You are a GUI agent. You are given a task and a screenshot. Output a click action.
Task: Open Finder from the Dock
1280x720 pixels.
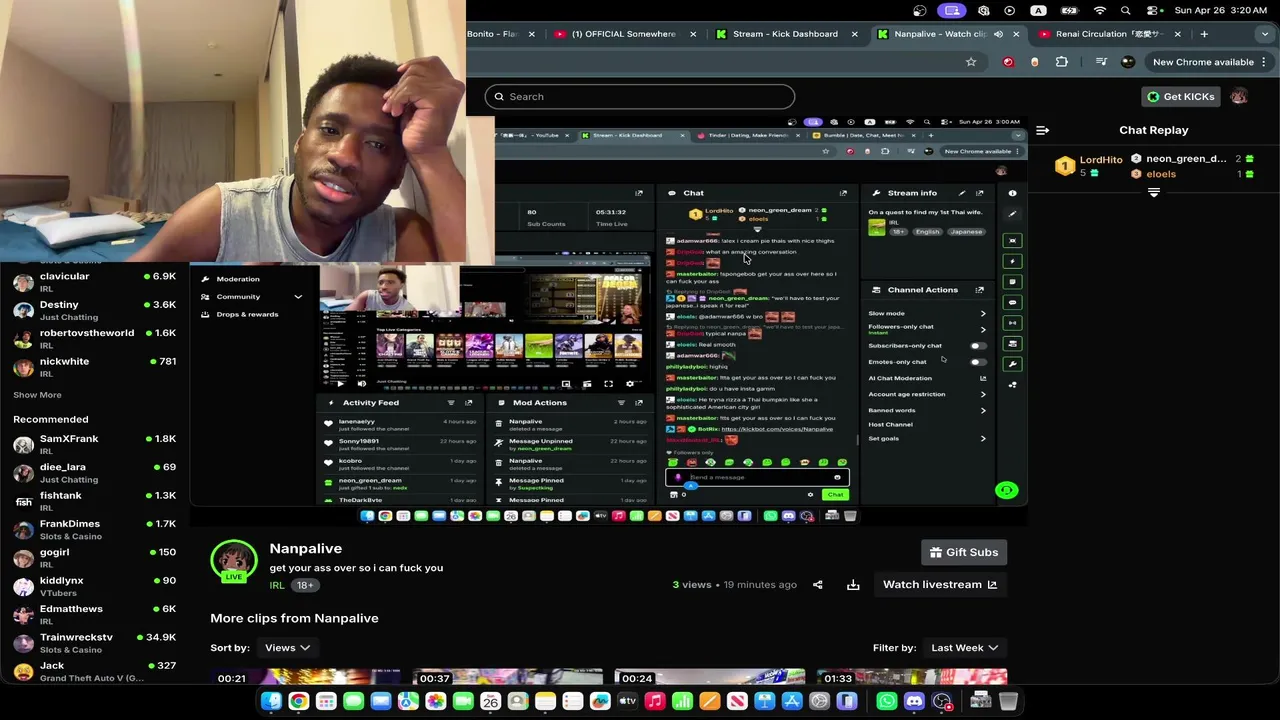click(271, 702)
